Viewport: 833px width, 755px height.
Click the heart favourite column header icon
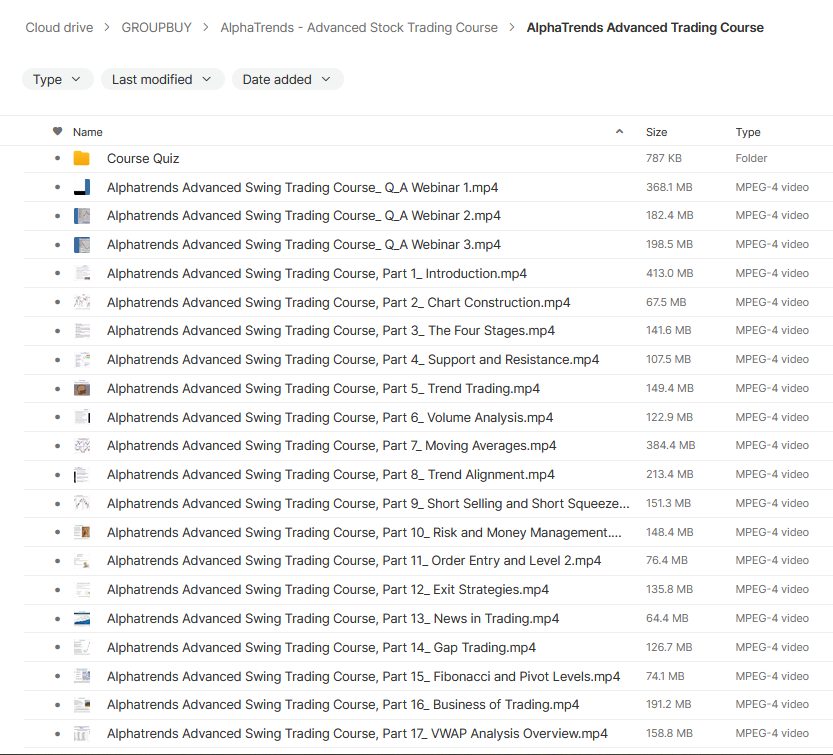pos(57,131)
